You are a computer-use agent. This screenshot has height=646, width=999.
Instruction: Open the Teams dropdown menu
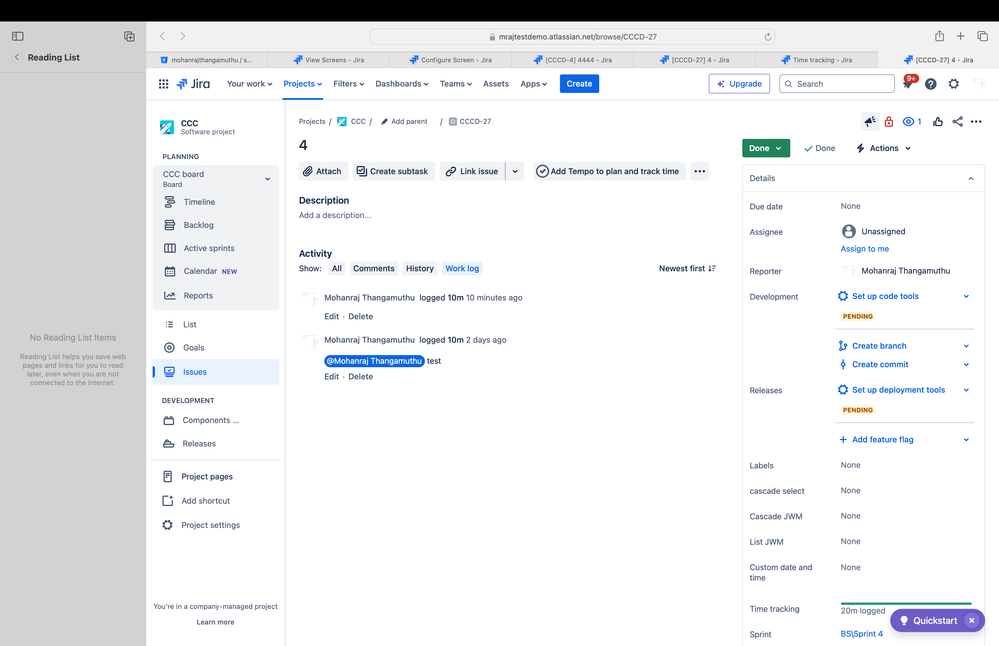point(456,83)
